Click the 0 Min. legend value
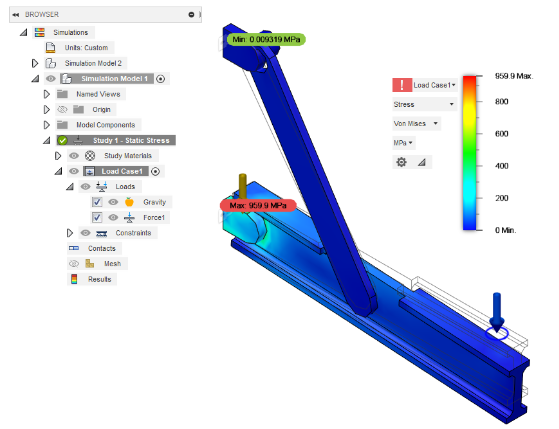The image size is (559, 429). tap(505, 230)
